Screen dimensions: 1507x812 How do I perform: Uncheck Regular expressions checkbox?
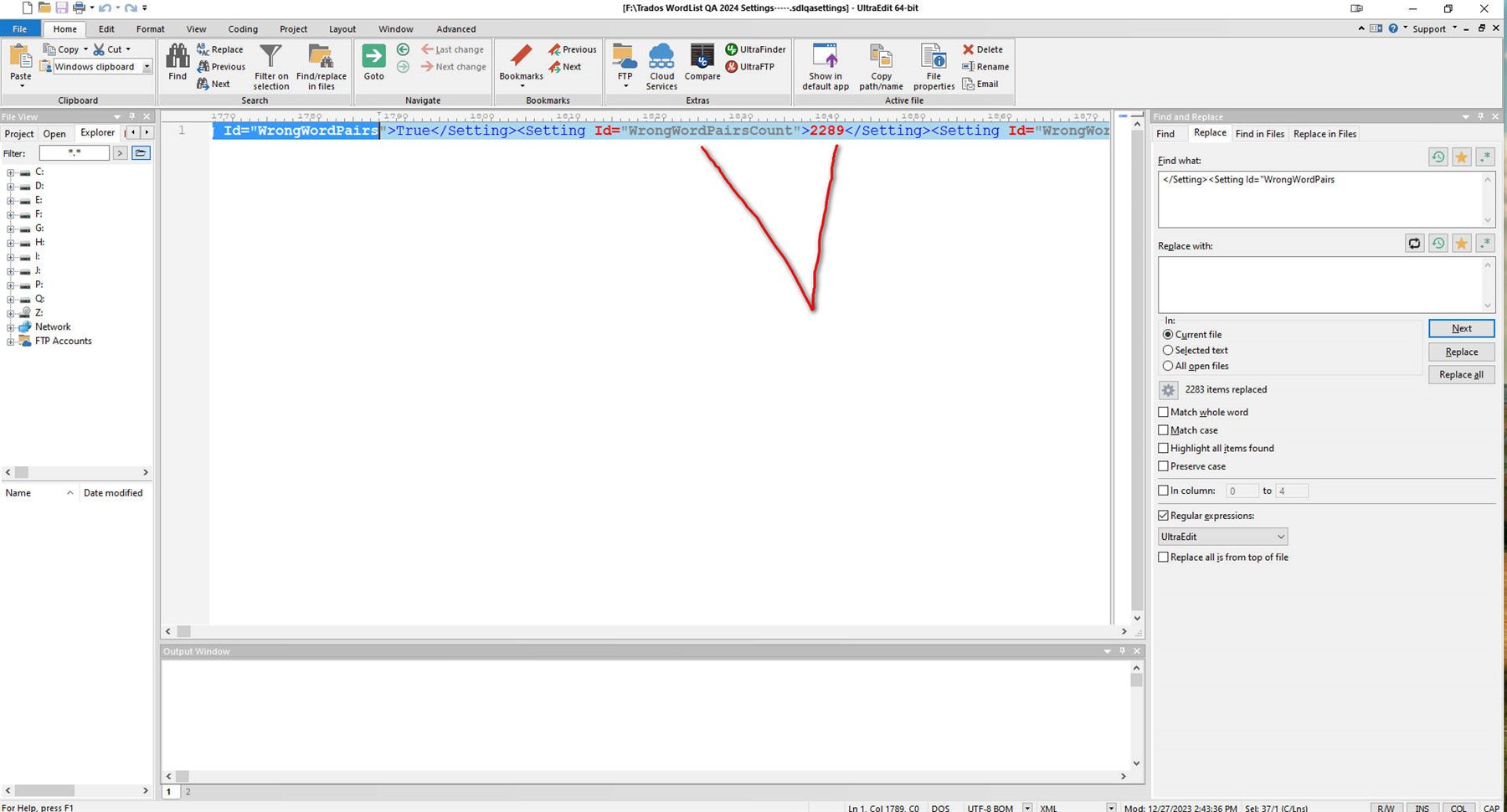1163,516
